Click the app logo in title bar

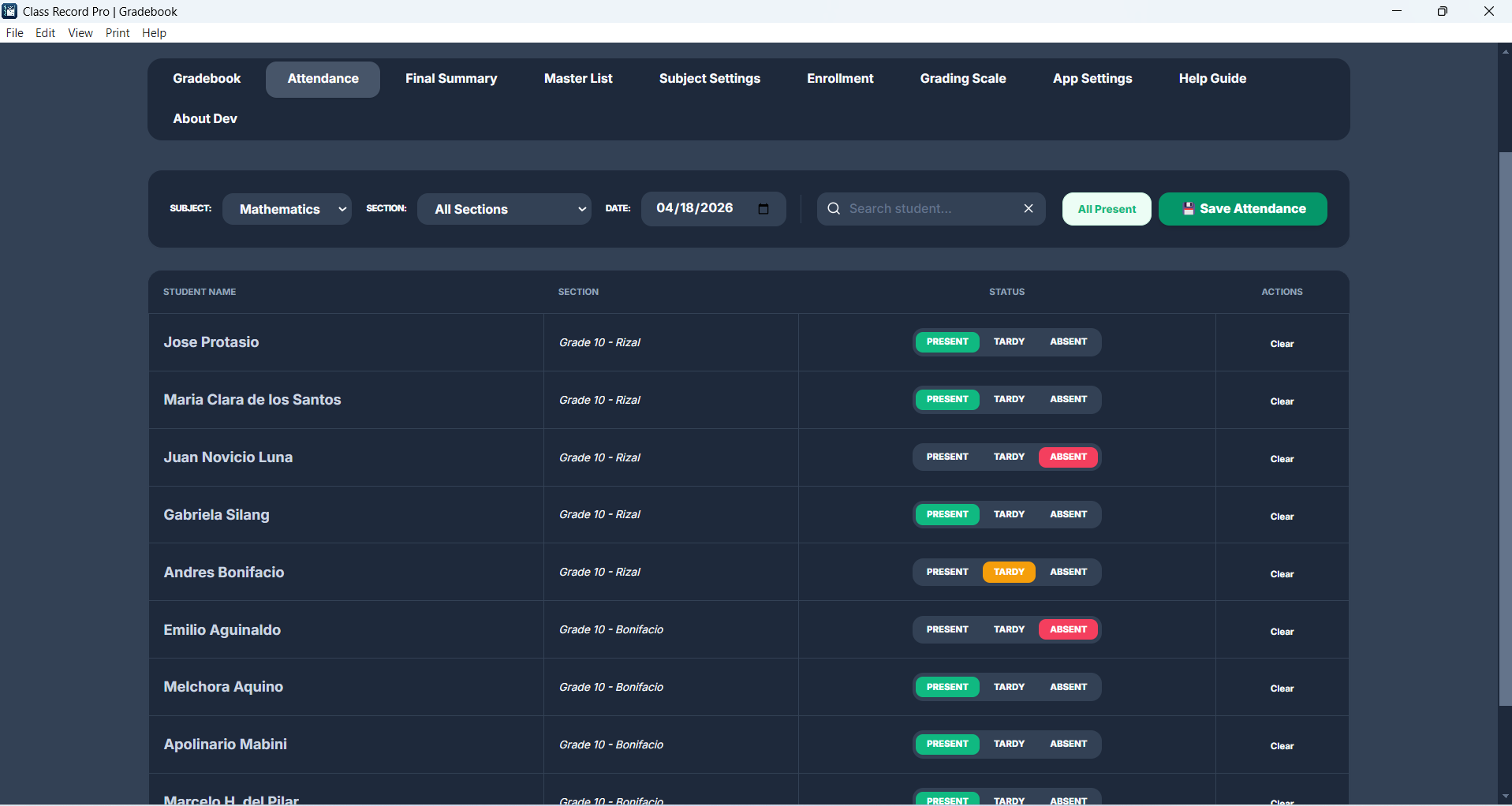(x=9, y=11)
